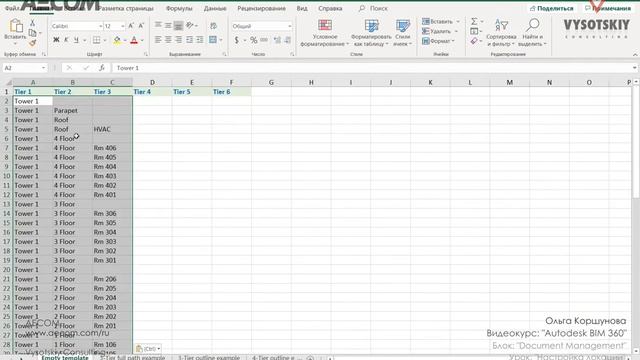Align text left
Image resolution: width=640 pixels, height=360 pixels.
[x=158, y=40]
